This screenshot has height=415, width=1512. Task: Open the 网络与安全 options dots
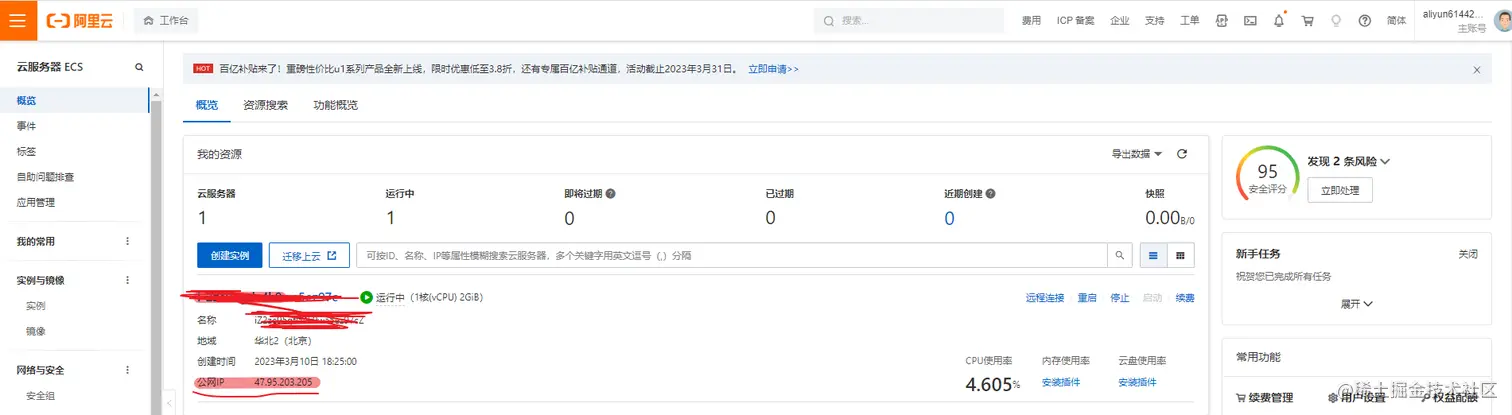tap(127, 370)
